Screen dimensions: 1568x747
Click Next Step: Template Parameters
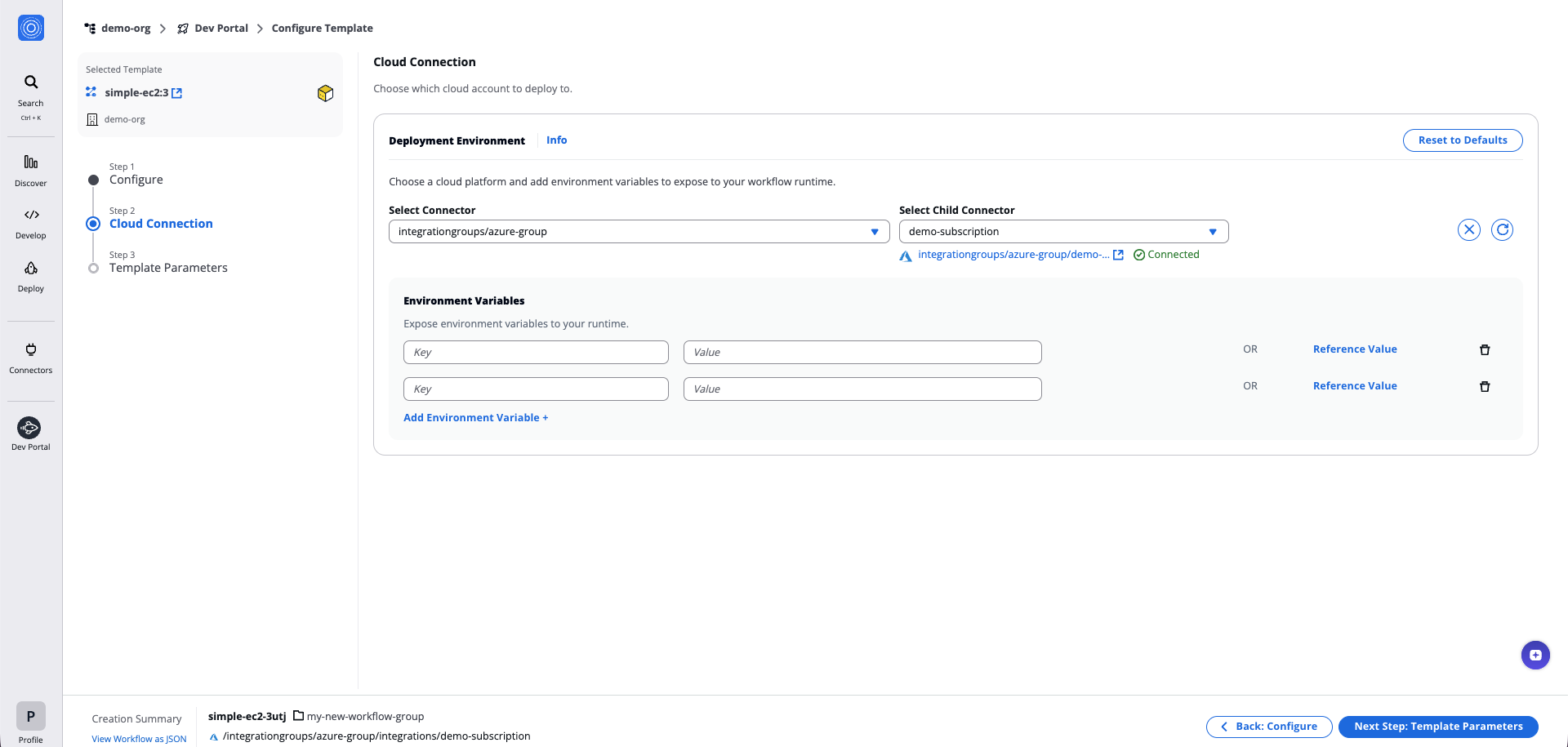click(1438, 726)
